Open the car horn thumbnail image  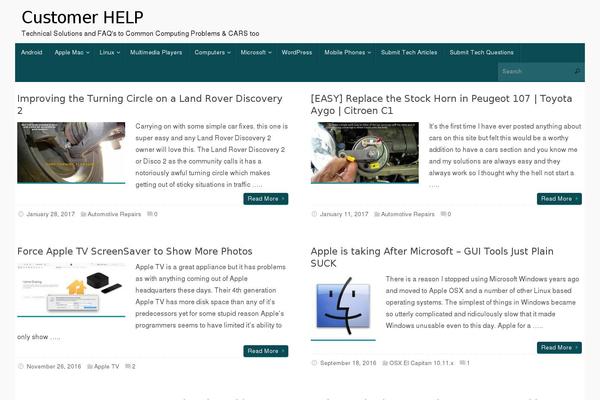coord(365,152)
